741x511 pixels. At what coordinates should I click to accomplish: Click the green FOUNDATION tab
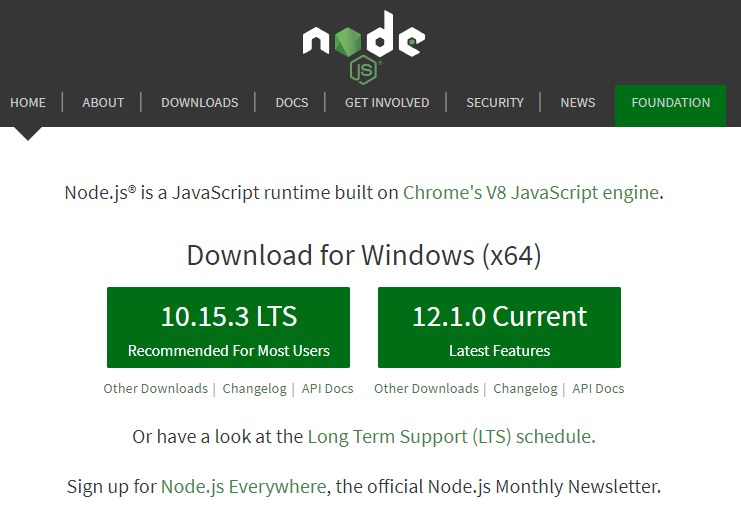(x=670, y=102)
